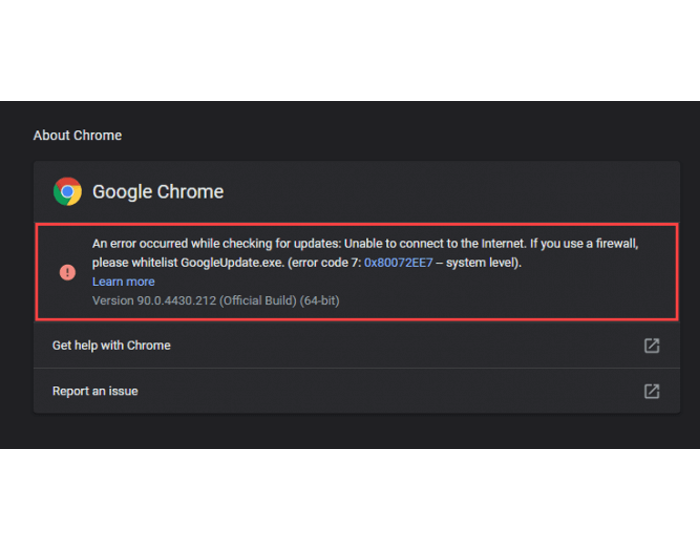Screen dimensions: 700x534
Task: Click the word GoogleUpdate.exe in the message
Action: tap(232, 263)
